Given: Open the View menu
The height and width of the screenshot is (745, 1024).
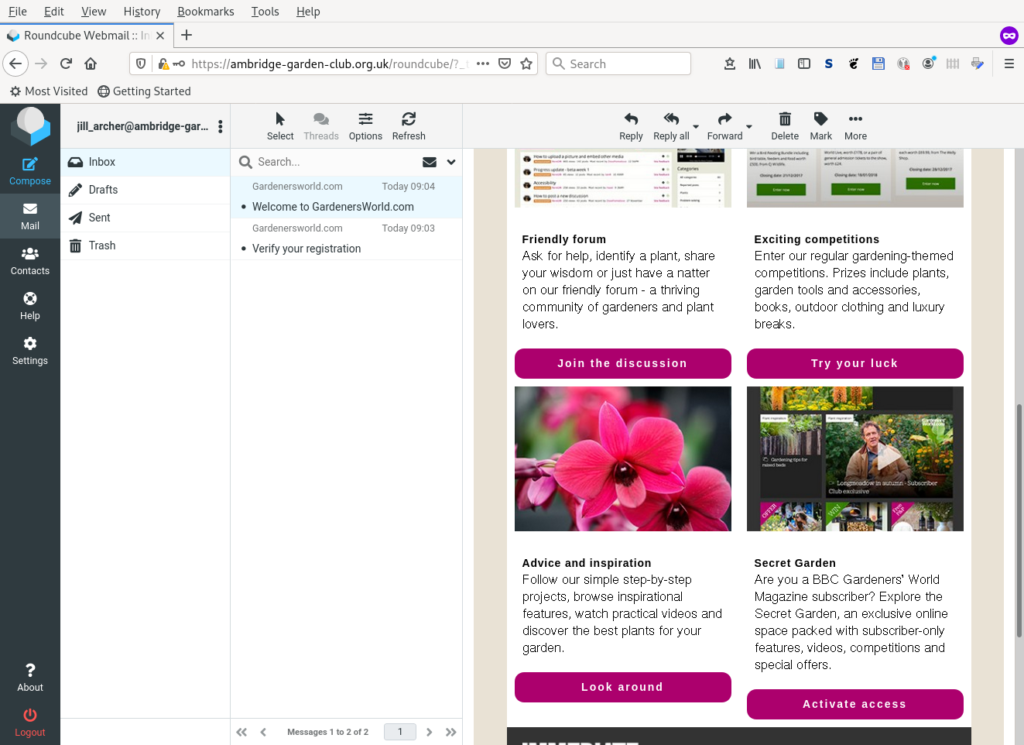Looking at the screenshot, I should tap(93, 11).
